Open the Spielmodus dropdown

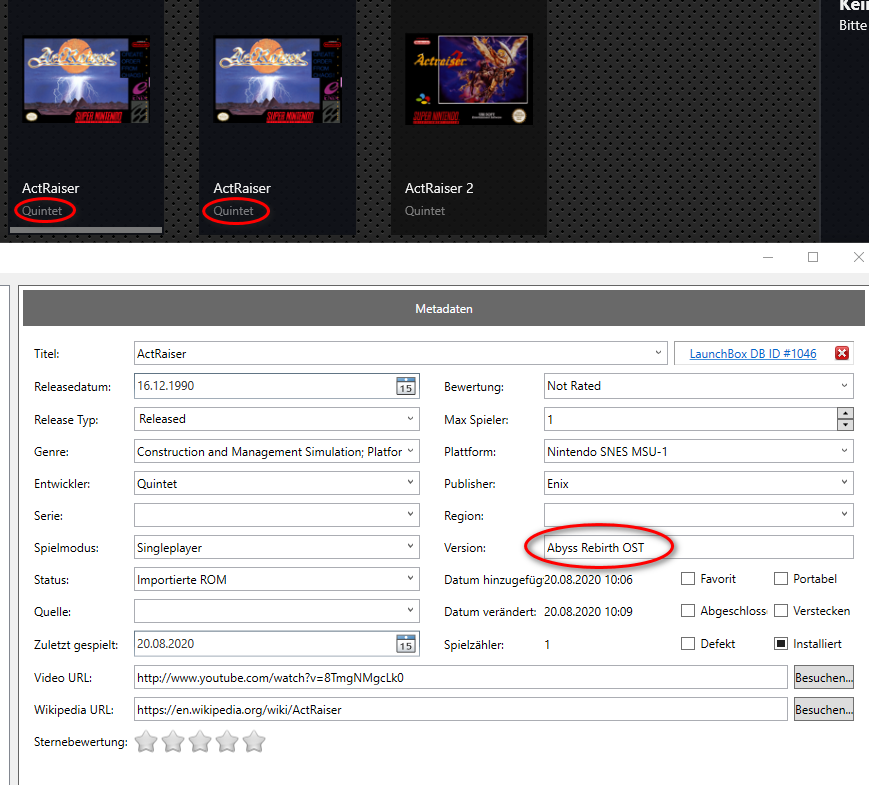point(410,546)
